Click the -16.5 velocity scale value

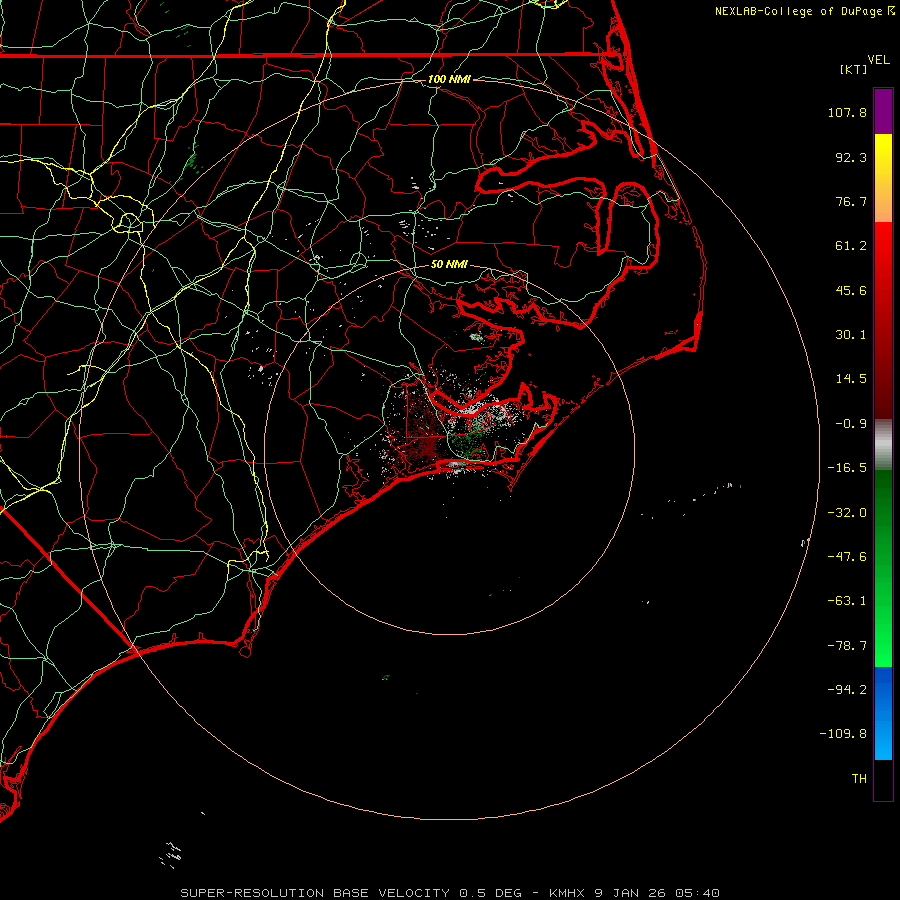(x=847, y=468)
